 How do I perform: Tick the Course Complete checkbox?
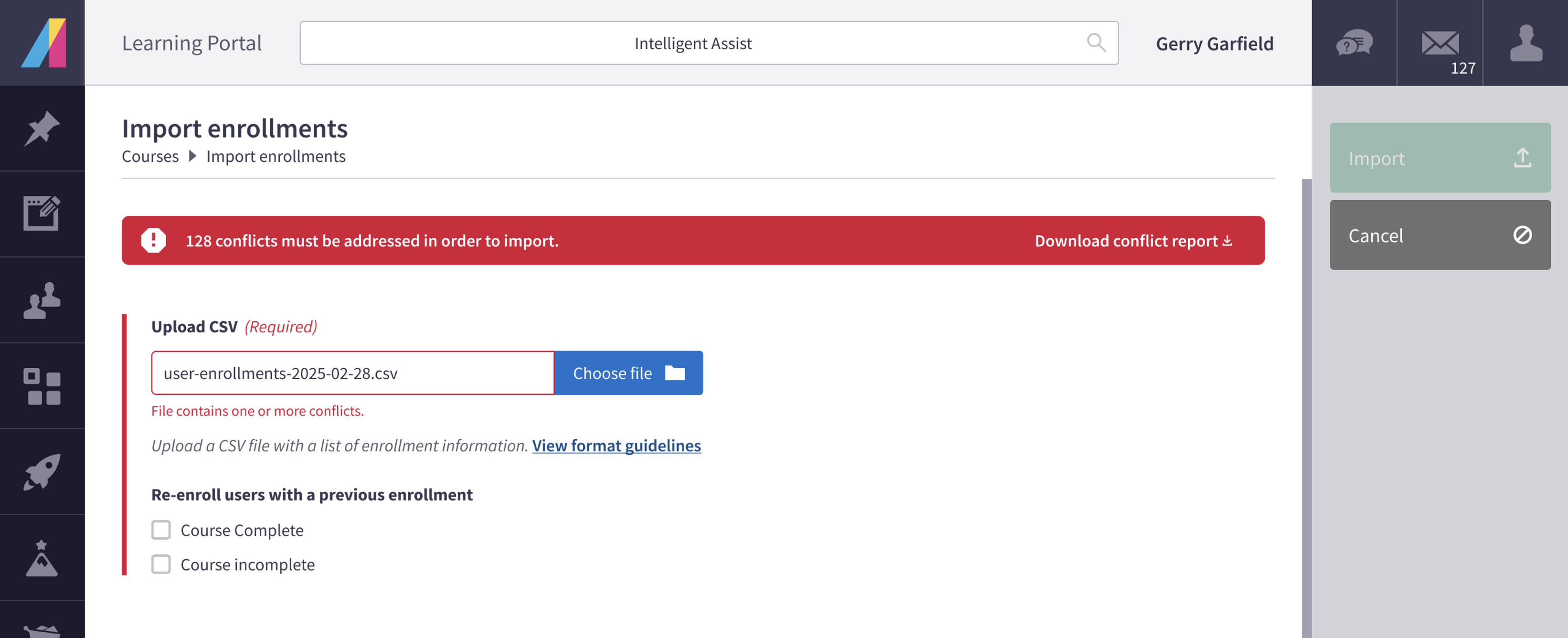click(x=161, y=530)
